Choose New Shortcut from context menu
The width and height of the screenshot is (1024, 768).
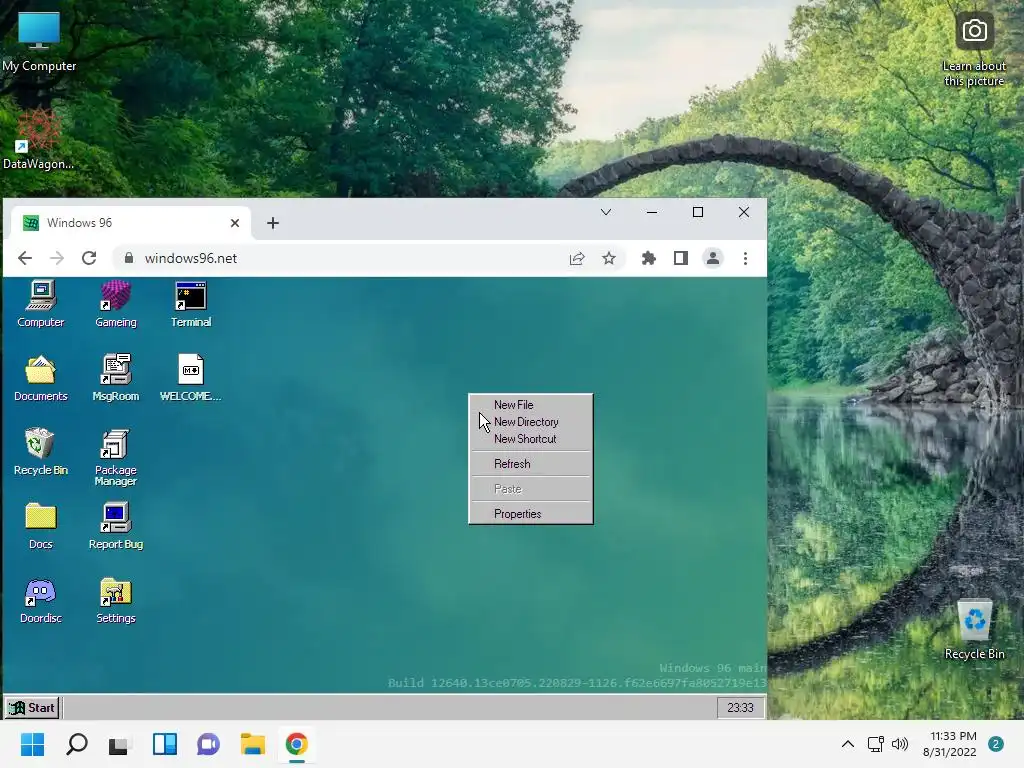[530, 439]
